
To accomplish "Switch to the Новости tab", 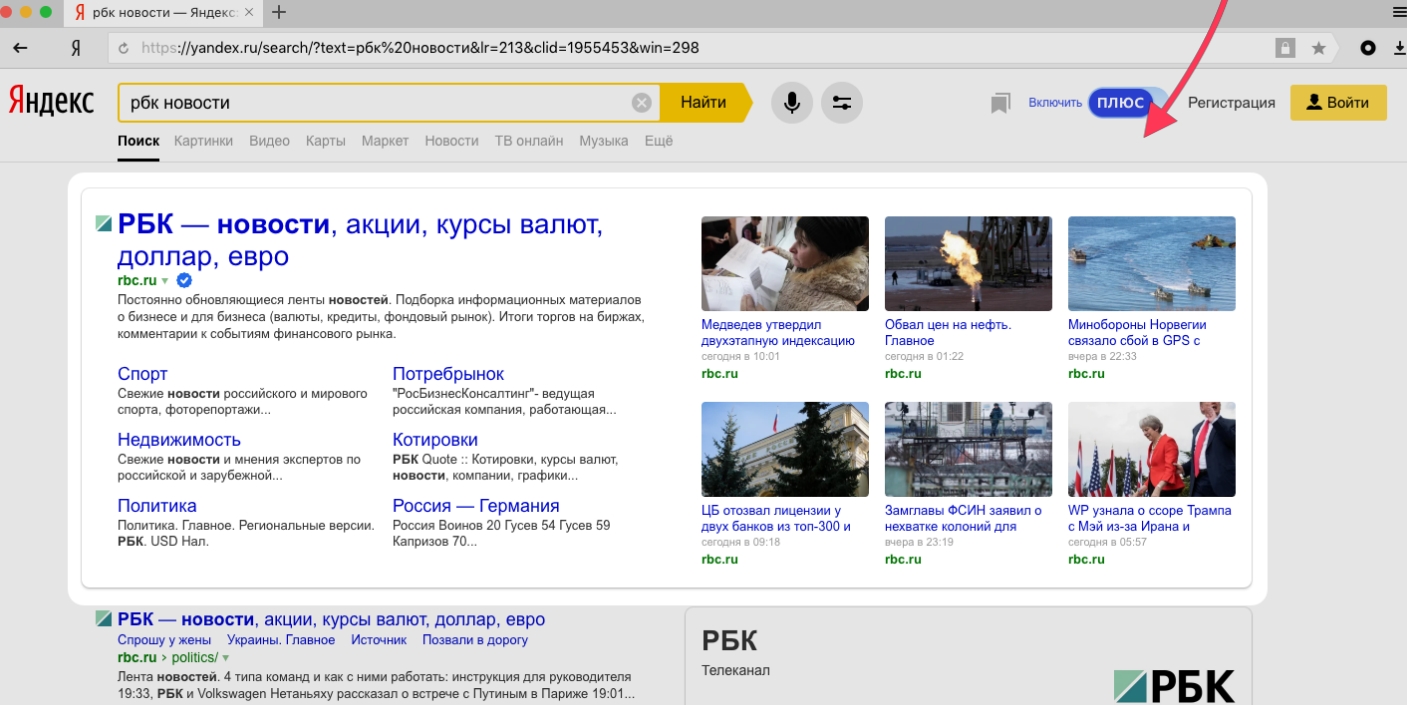I will (451, 141).
